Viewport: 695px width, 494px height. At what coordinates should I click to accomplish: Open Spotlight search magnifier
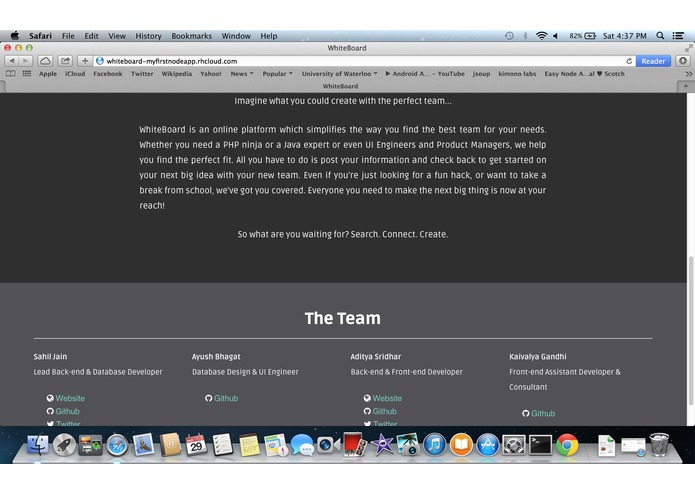coord(660,35)
